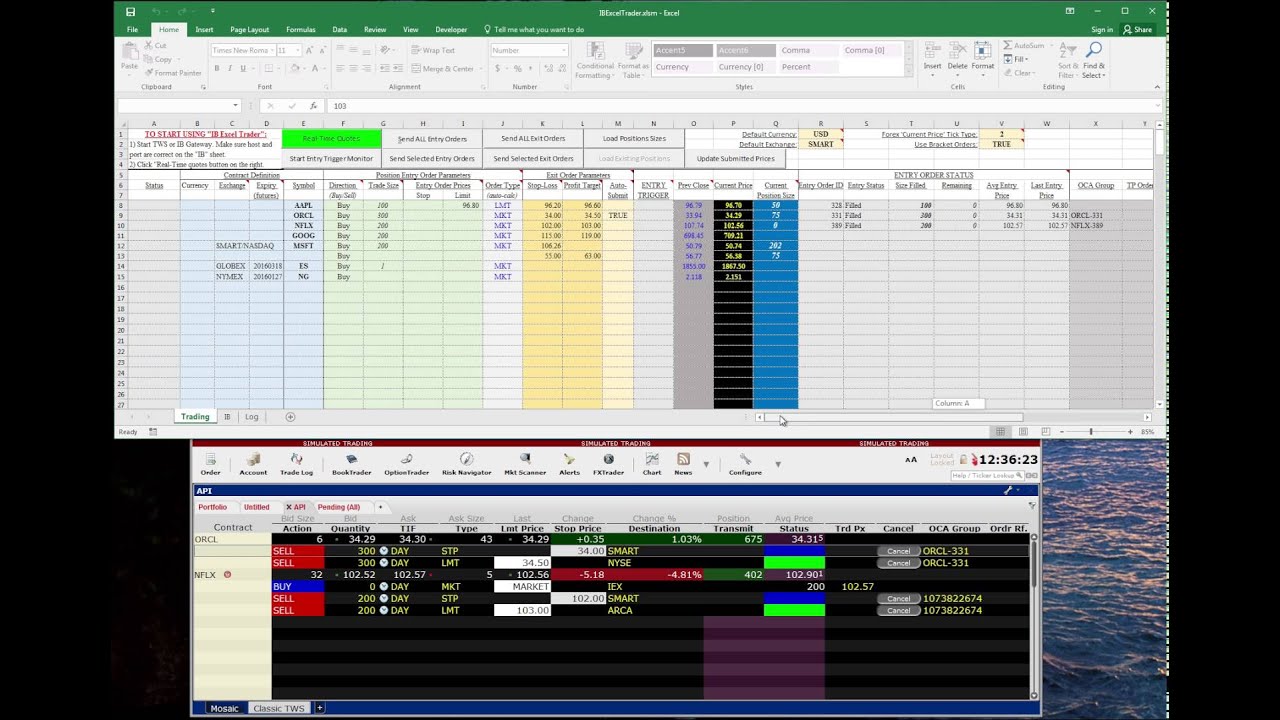Viewport: 1280px width, 720px height.
Task: Apply Italic formatting in Font group
Action: (x=229, y=68)
